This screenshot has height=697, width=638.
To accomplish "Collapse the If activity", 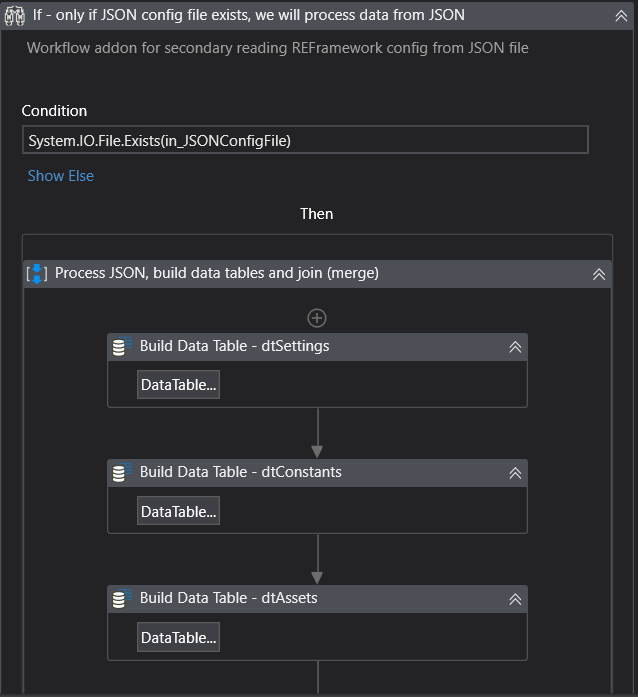I will coord(621,15).
